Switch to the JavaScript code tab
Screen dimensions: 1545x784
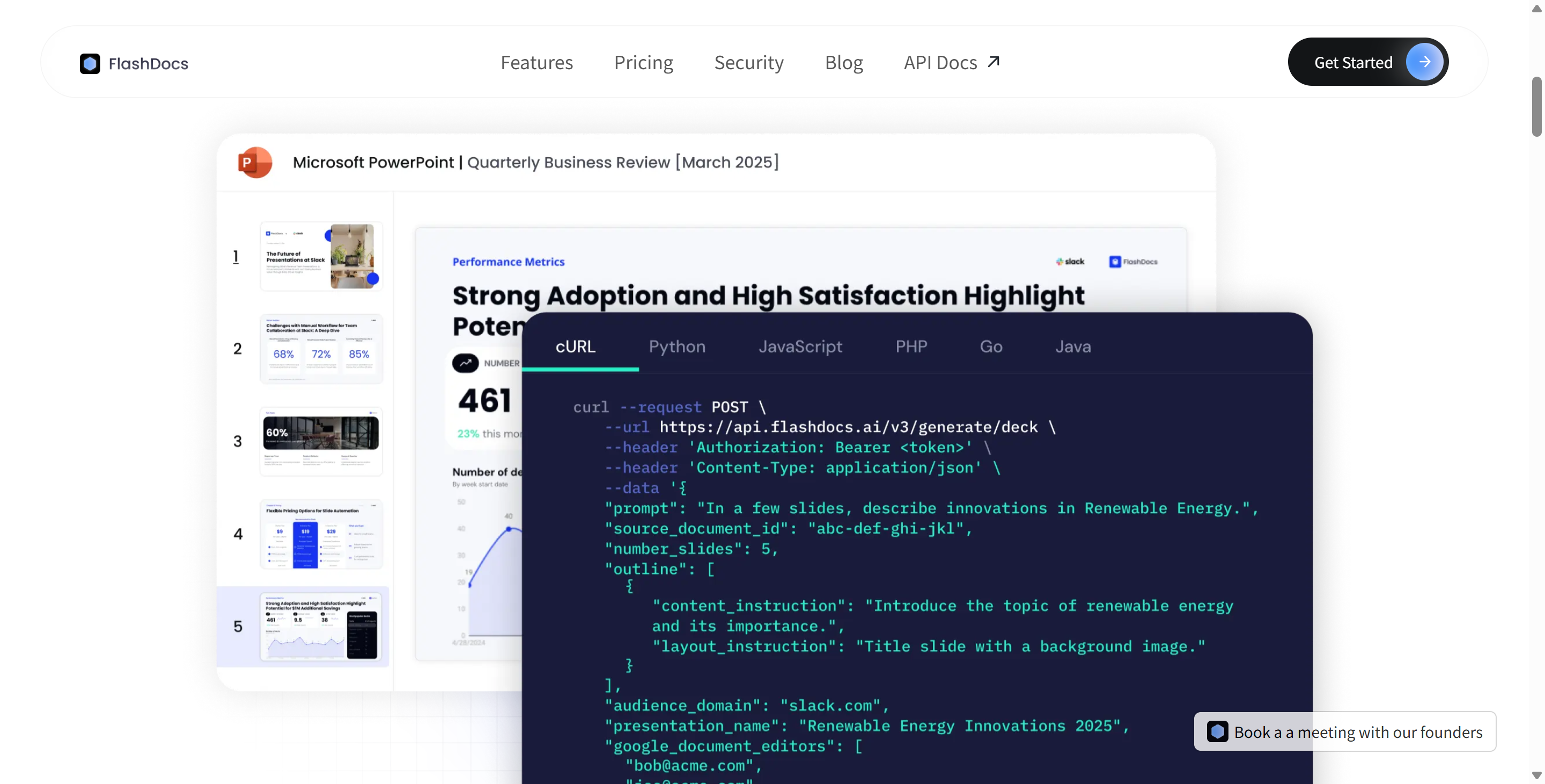(x=800, y=346)
